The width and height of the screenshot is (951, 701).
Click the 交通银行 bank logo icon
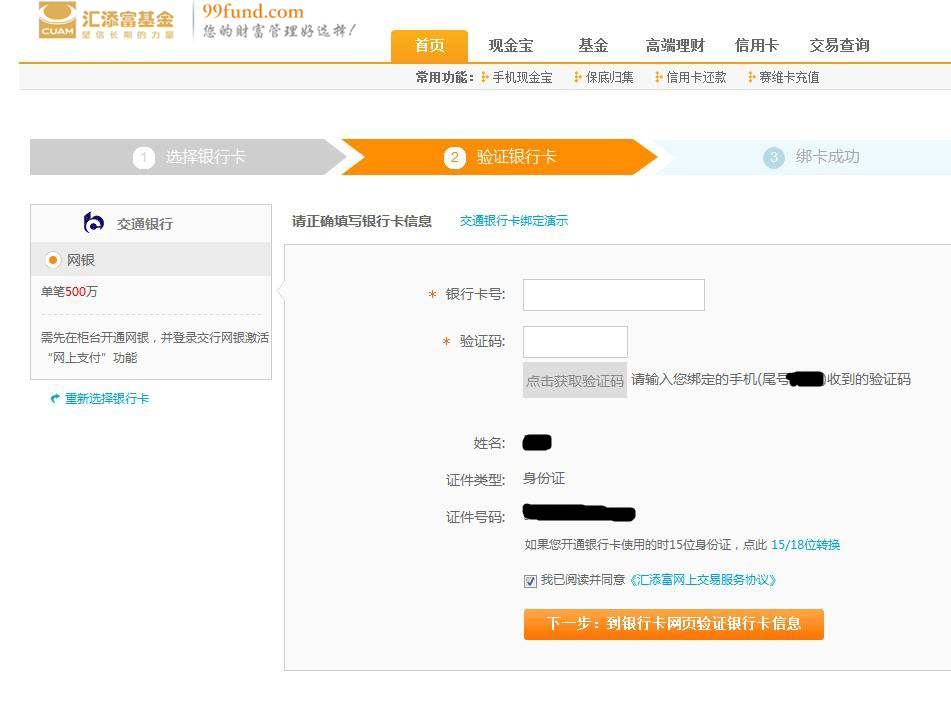pyautogui.click(x=94, y=223)
